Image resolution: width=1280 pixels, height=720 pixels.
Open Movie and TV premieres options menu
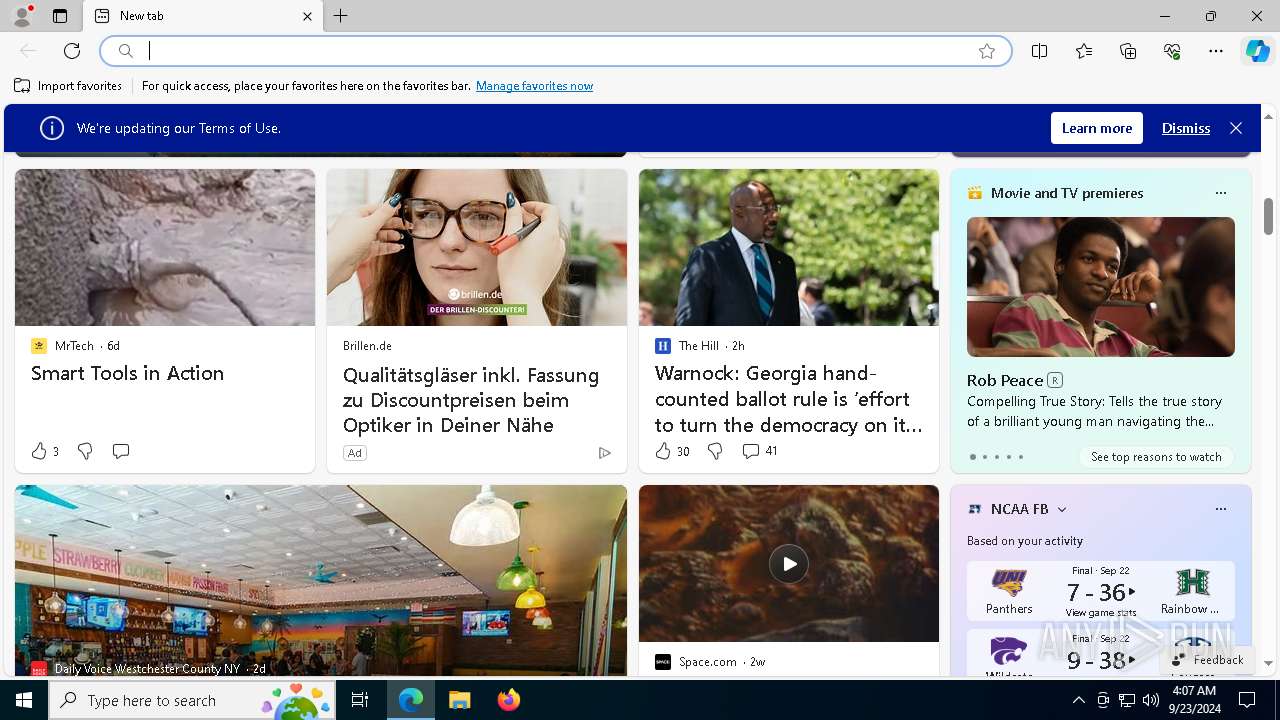point(1220,193)
